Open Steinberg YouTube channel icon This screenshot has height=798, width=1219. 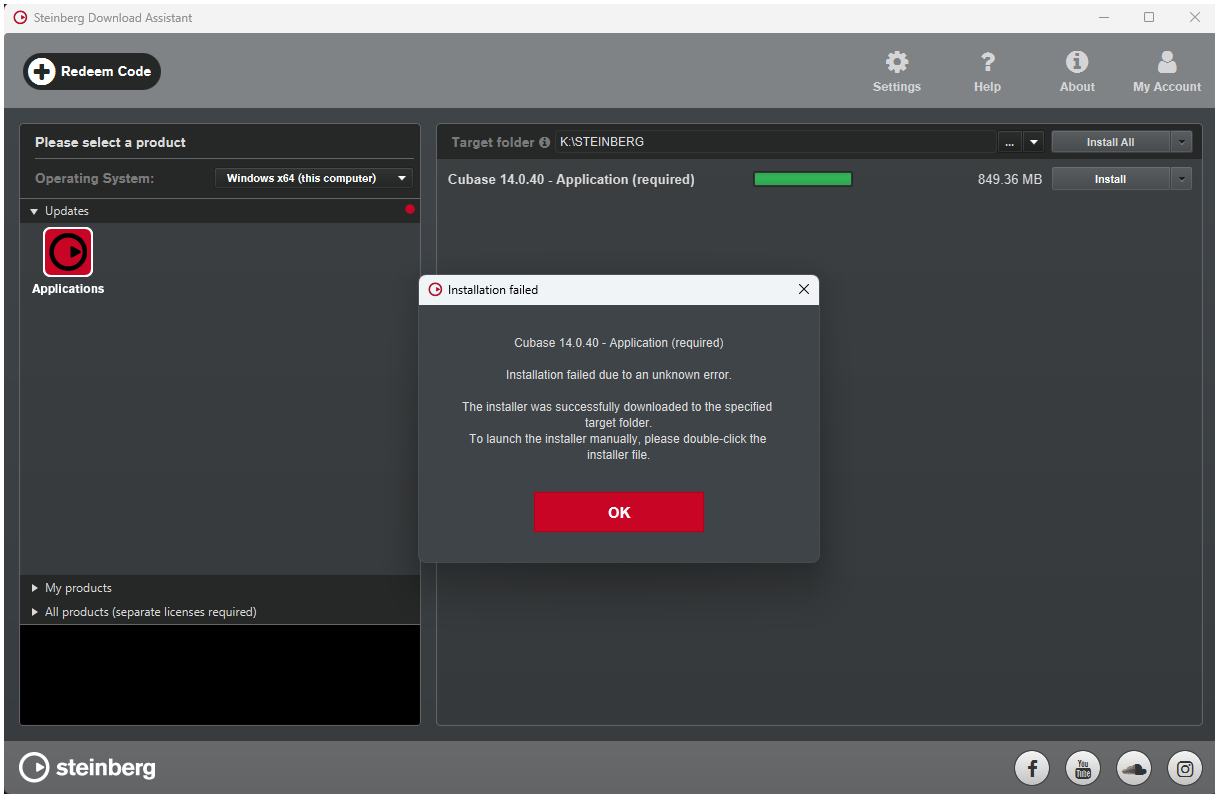click(x=1083, y=768)
